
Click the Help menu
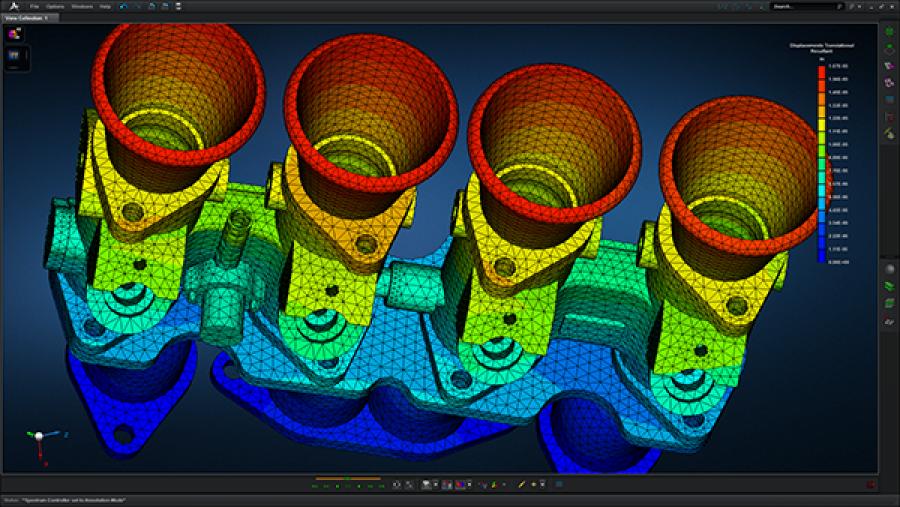[106, 6]
